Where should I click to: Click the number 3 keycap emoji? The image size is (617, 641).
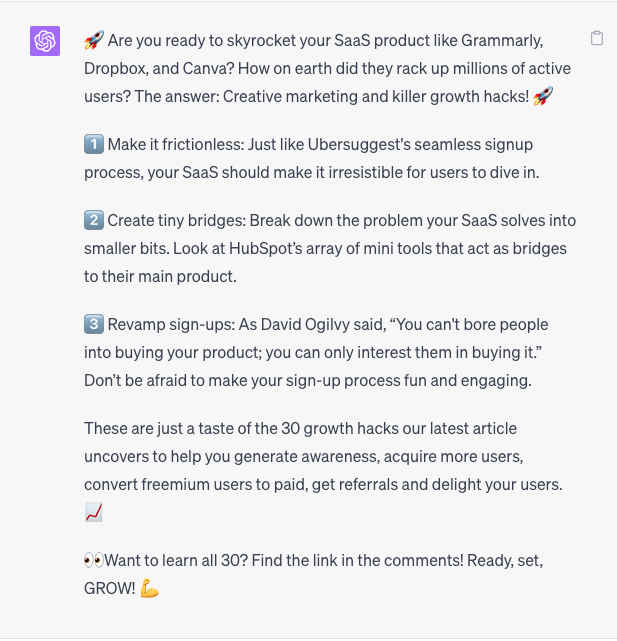[x=94, y=324]
